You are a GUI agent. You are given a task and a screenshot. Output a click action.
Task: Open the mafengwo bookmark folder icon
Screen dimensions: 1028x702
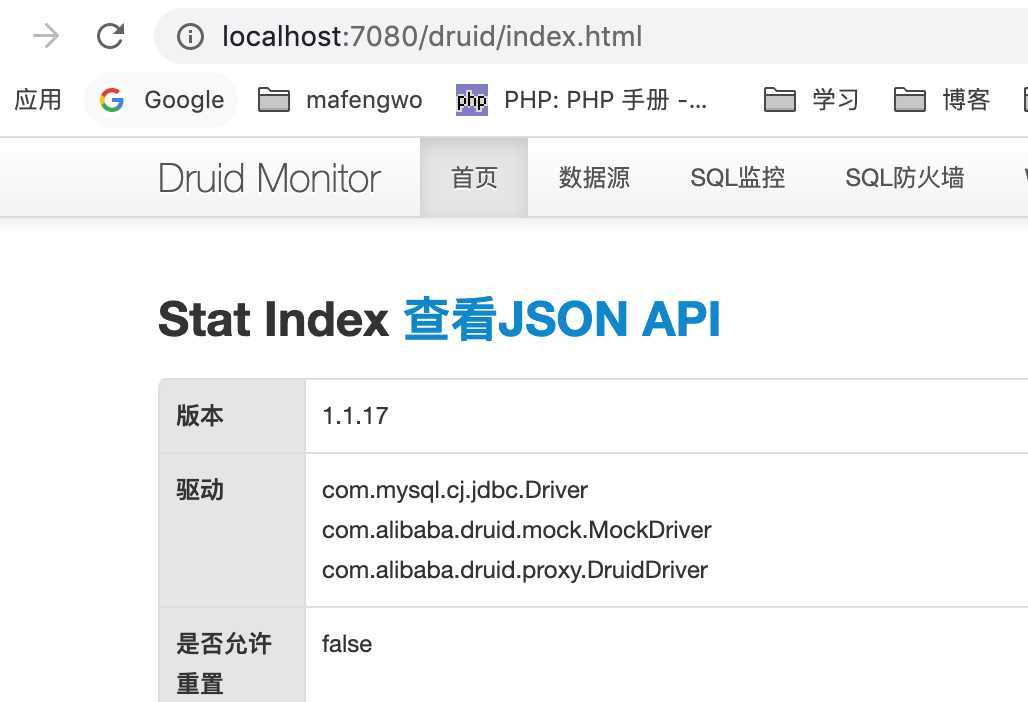click(273, 100)
